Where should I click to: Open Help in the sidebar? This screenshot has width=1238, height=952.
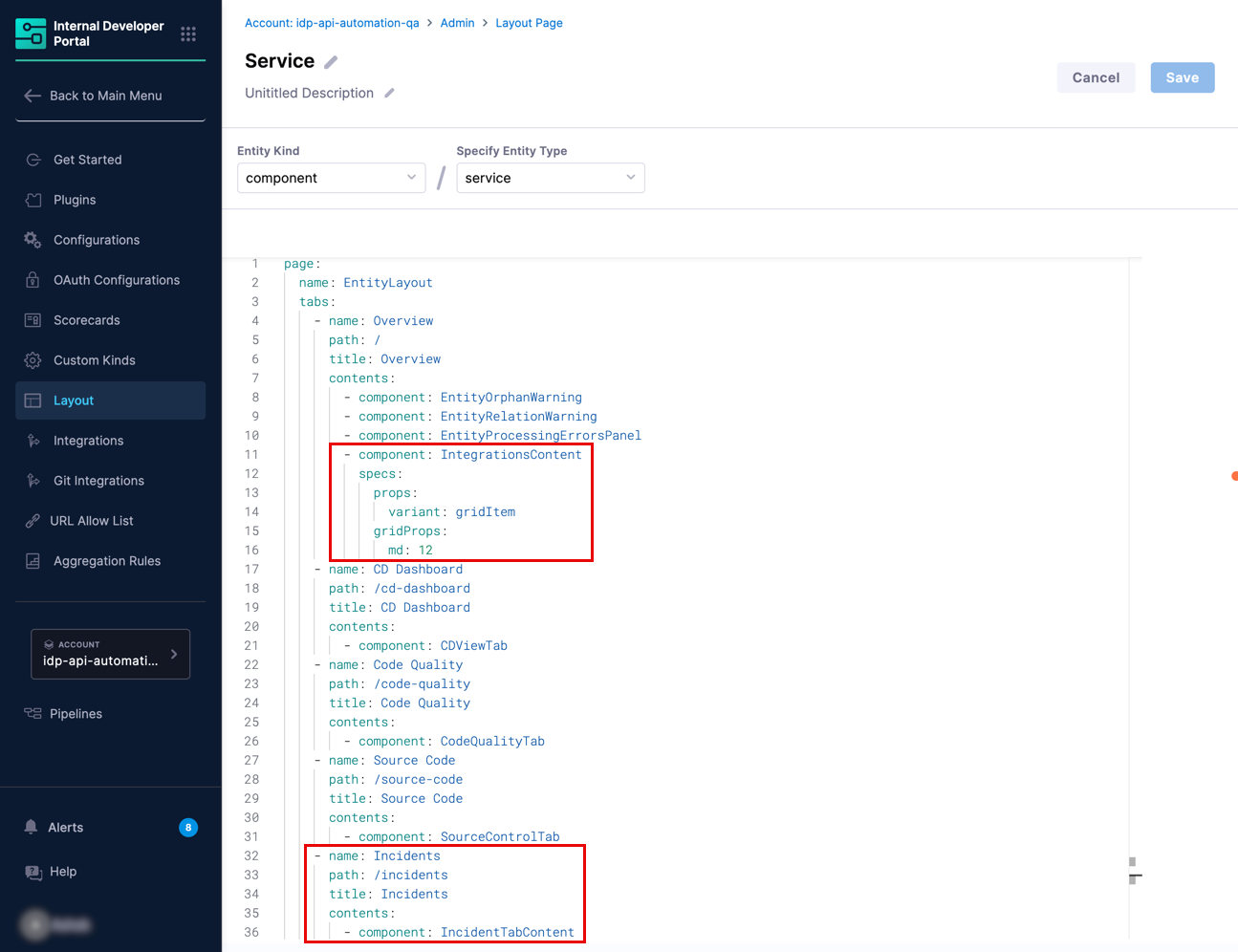(63, 872)
